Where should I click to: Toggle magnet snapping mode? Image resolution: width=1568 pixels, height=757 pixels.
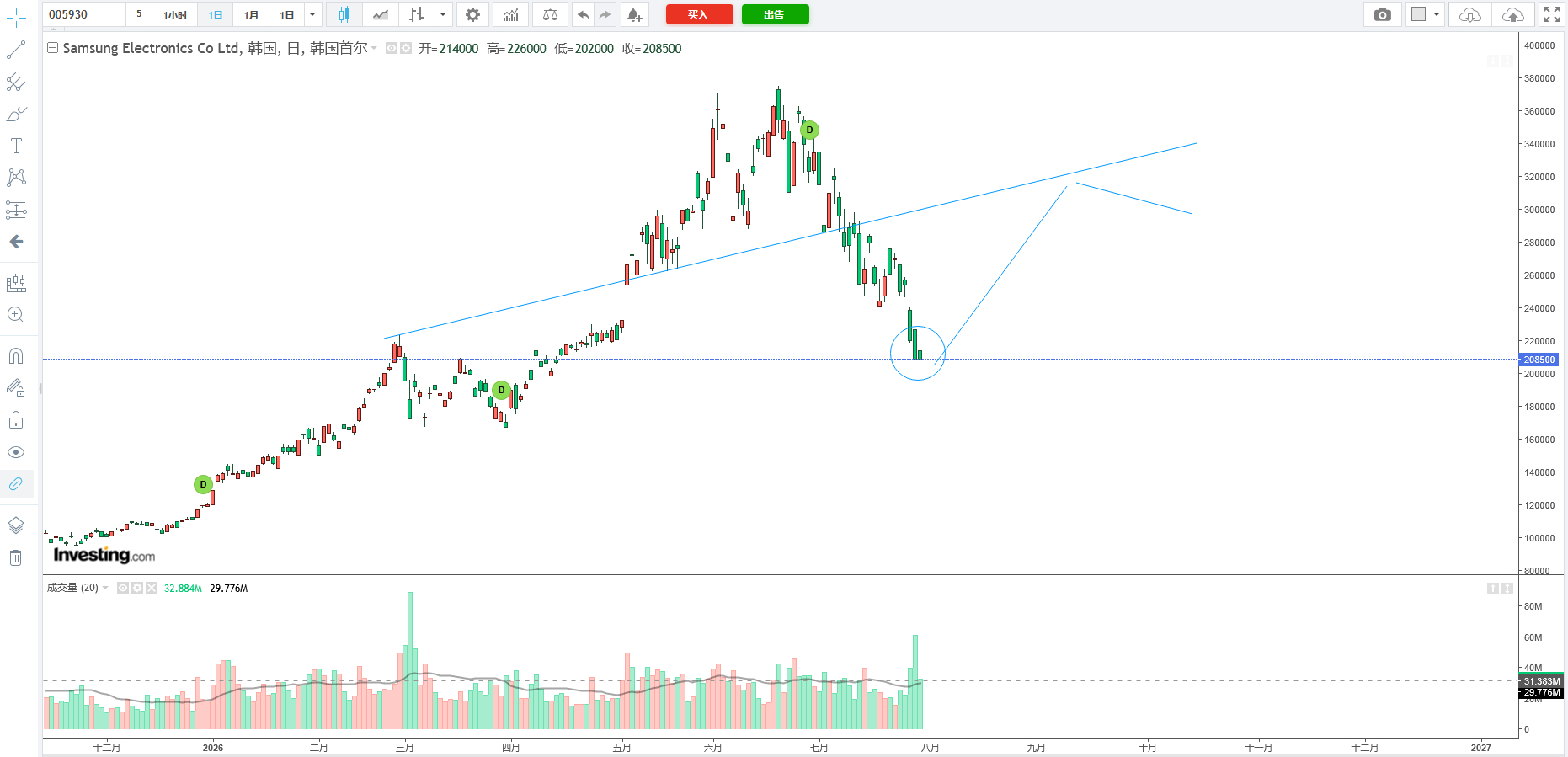(16, 356)
